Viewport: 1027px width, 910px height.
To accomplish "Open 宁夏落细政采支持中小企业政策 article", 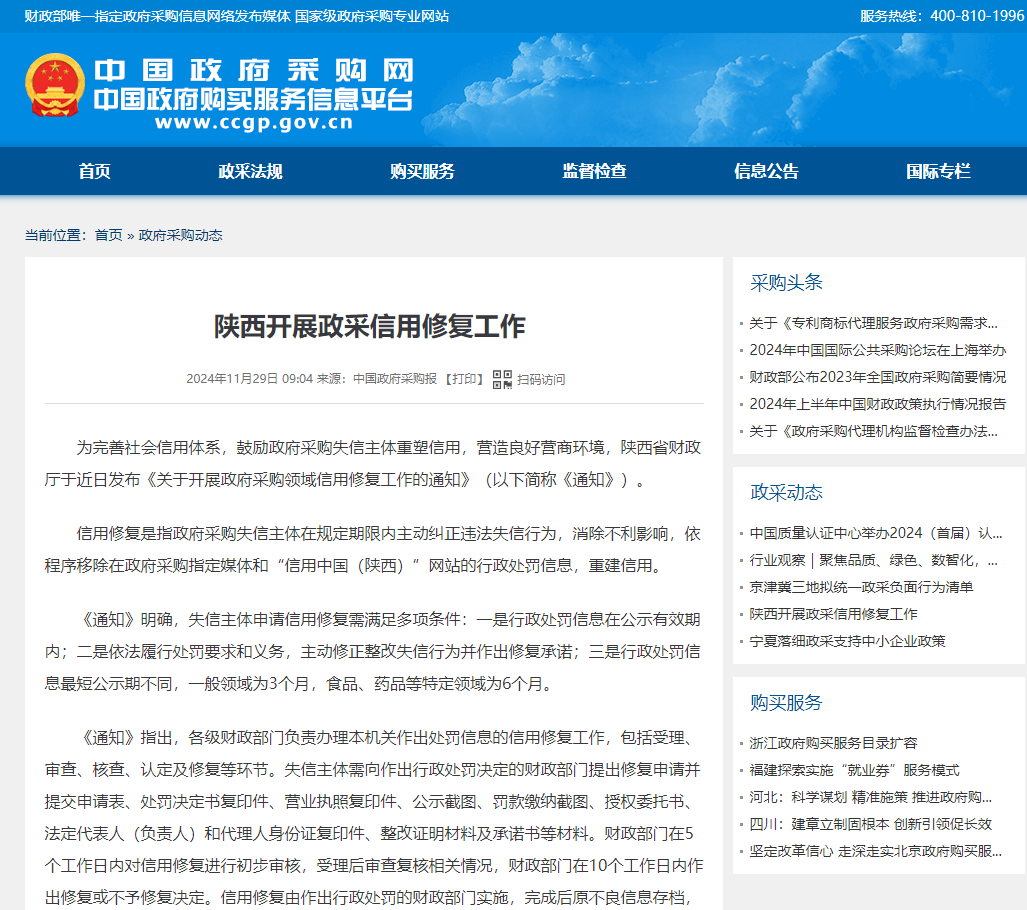I will point(848,641).
